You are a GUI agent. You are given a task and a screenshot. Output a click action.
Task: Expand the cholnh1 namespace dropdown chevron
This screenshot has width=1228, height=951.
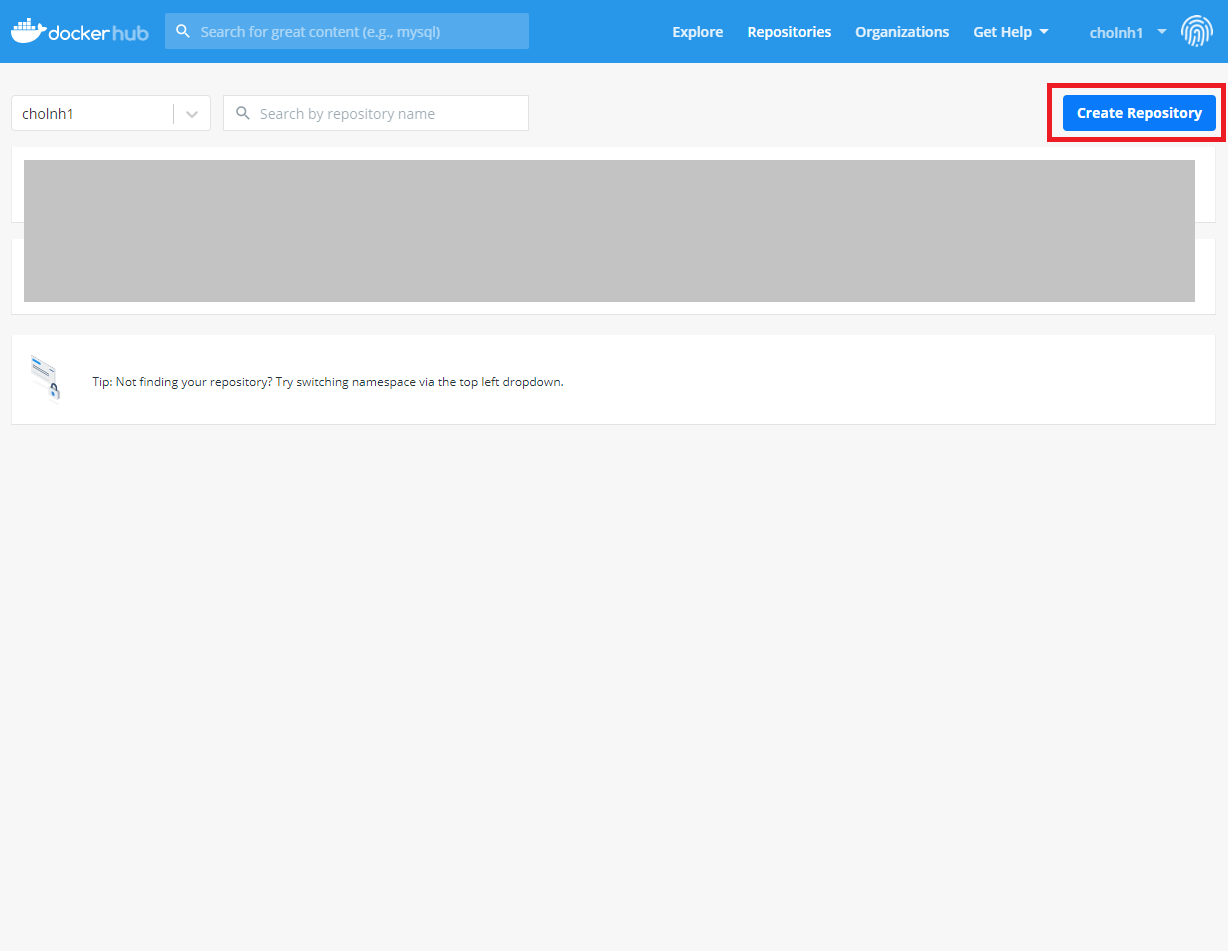point(192,114)
